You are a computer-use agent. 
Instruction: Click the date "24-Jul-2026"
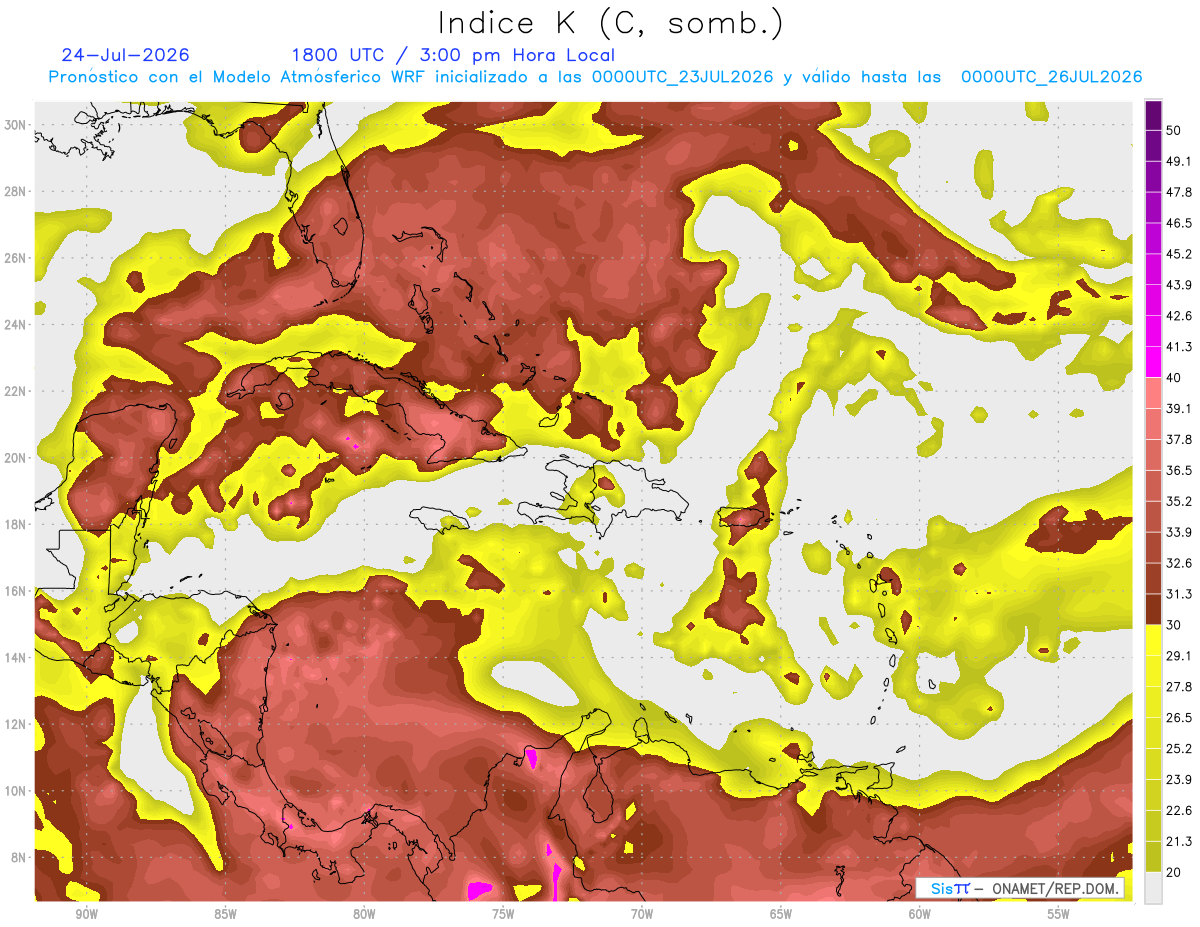(x=126, y=55)
